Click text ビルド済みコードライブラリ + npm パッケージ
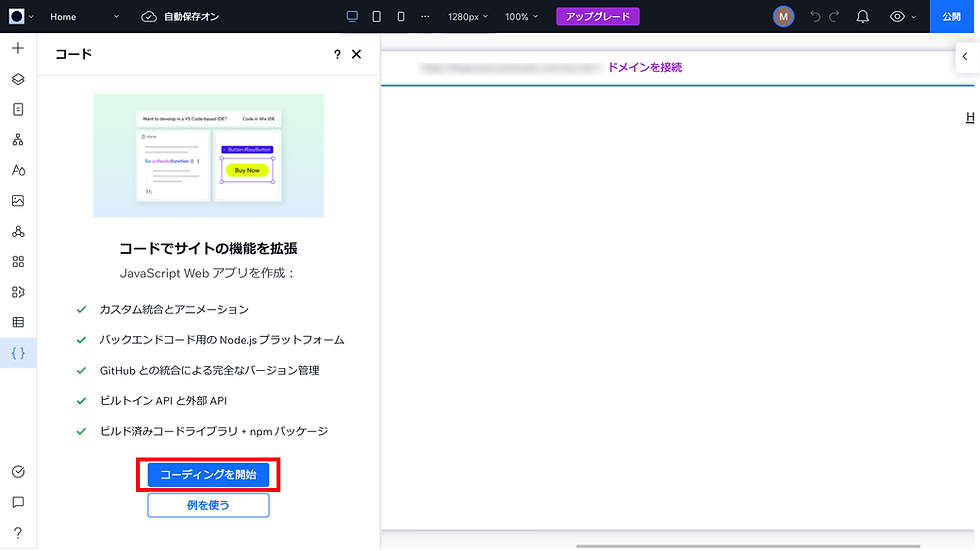Viewport: 980px width, 551px height. click(x=214, y=432)
